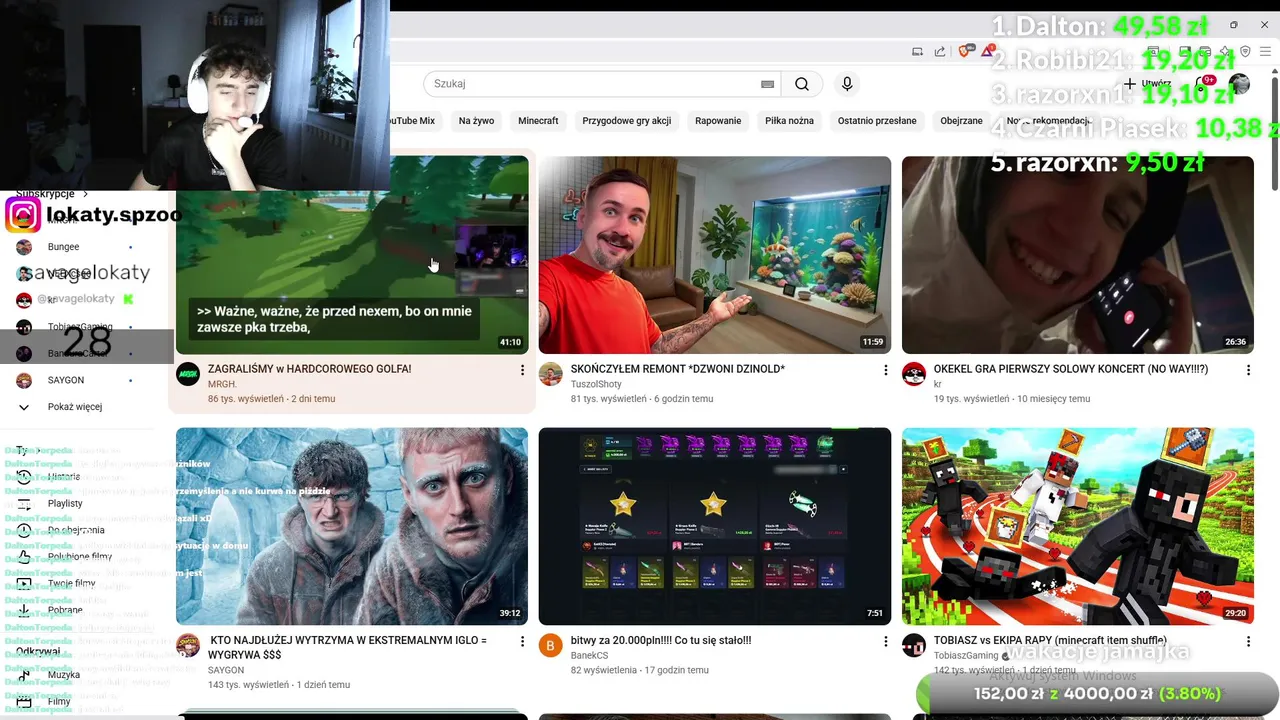Open KTO NAJDŁUŻEJ WYTRZYMA W EKSTREMALNYM IGLO title
The height and width of the screenshot is (720, 1280).
pos(348,647)
